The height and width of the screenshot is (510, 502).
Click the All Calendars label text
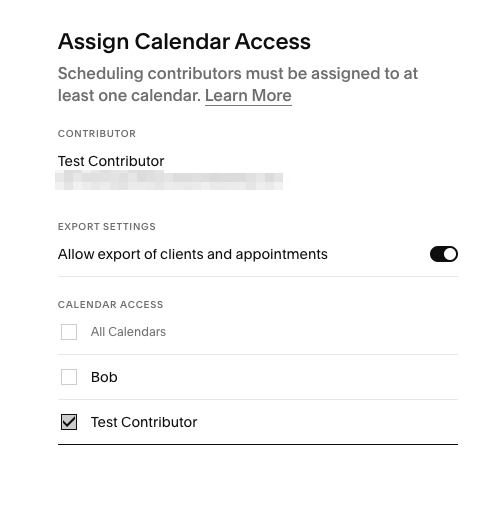point(128,332)
